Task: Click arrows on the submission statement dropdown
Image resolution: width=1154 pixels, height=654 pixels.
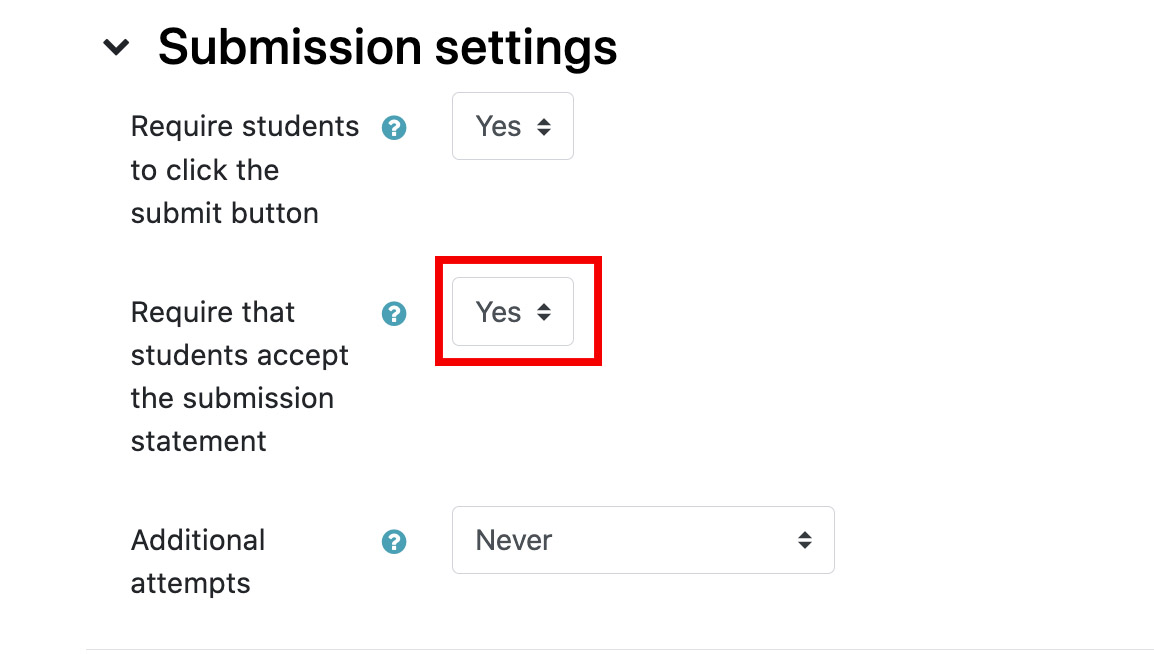Action: [544, 312]
